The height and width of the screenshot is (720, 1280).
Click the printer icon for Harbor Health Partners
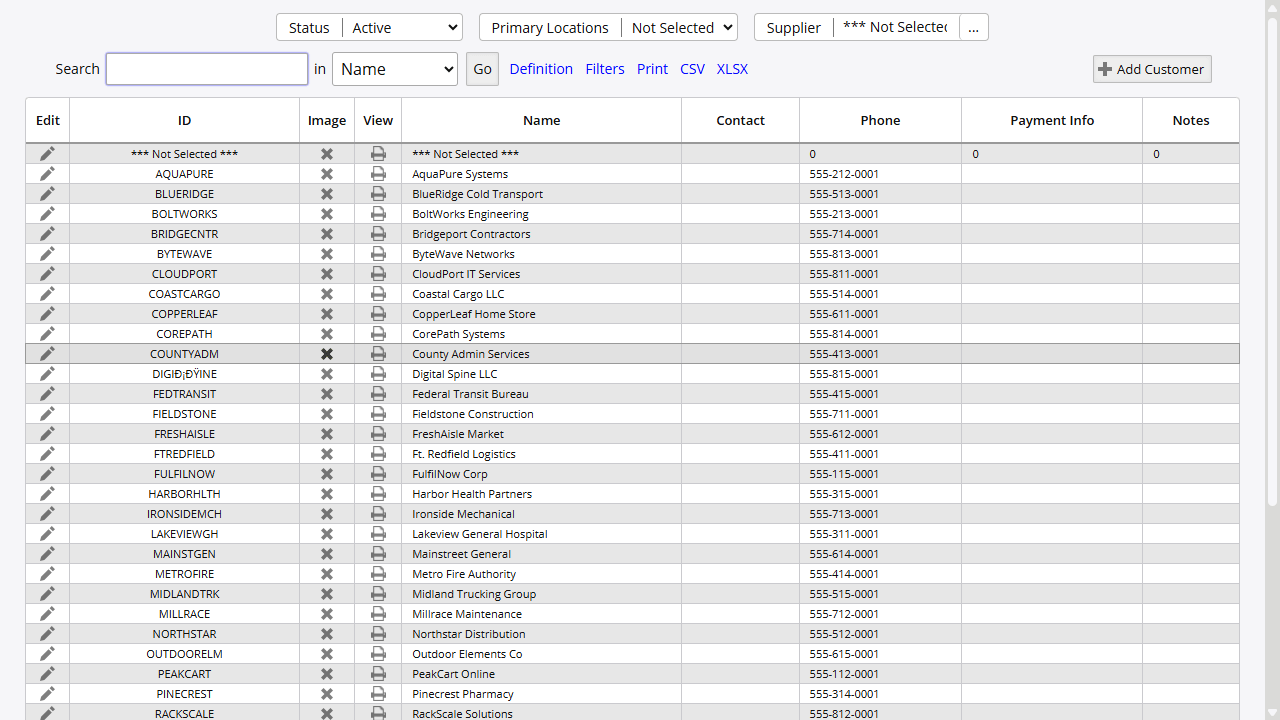(378, 494)
